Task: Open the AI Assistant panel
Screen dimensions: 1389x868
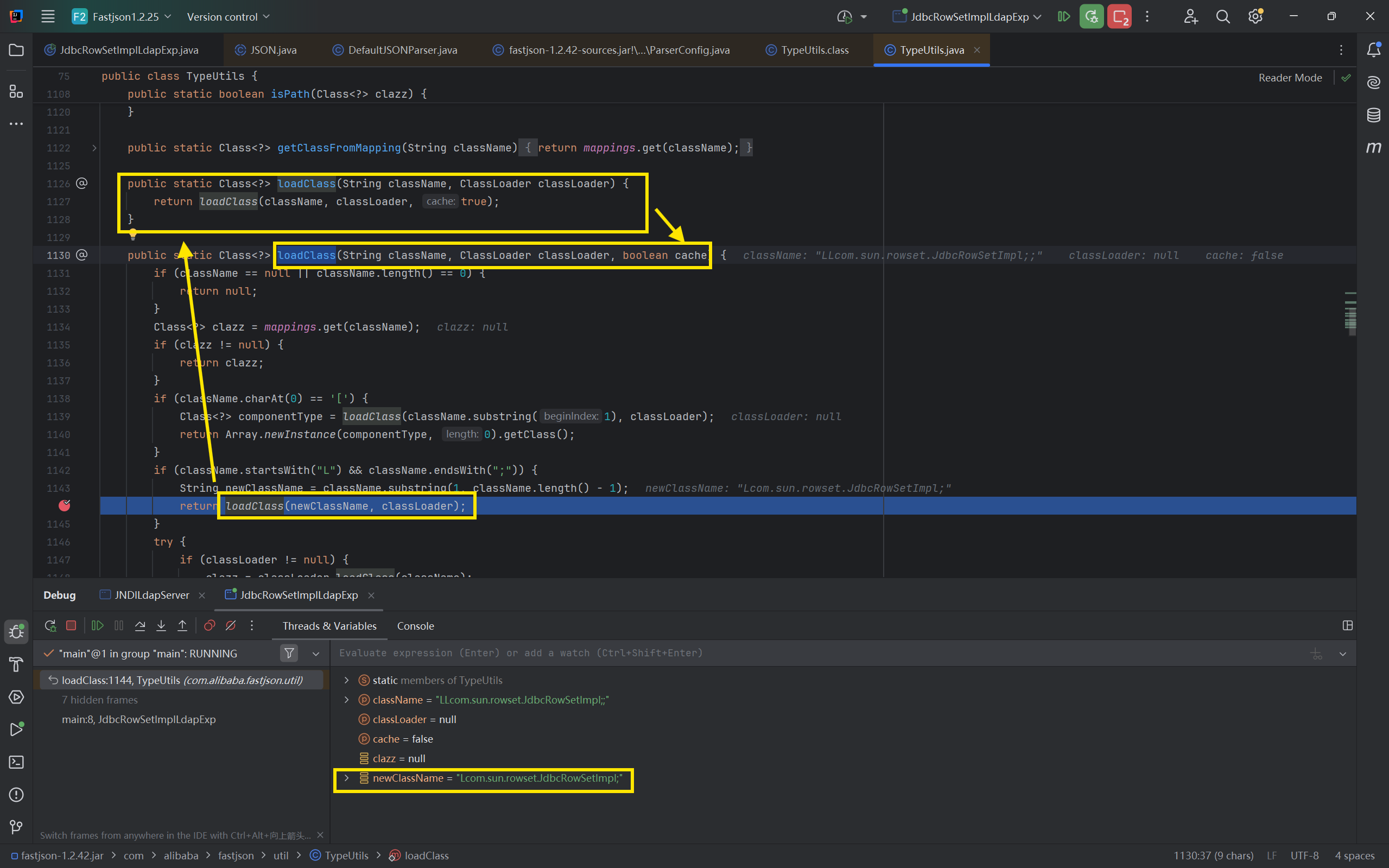Action: pyautogui.click(x=1373, y=83)
